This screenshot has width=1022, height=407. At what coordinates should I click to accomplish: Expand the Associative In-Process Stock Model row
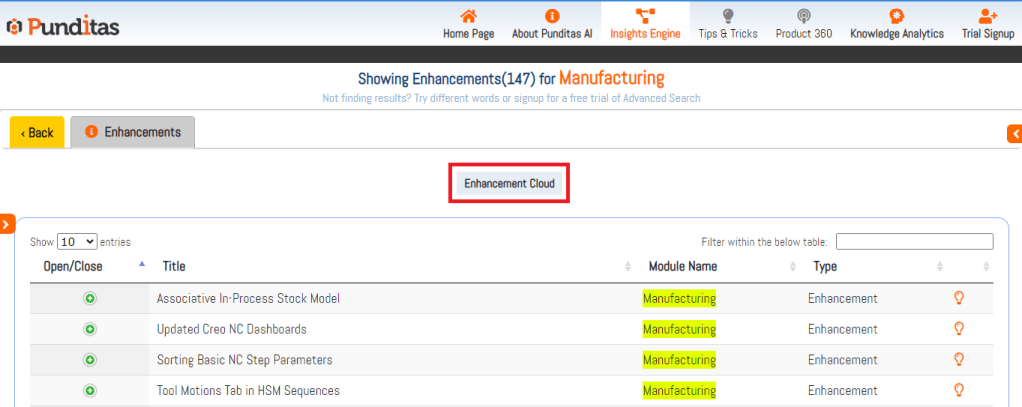(x=89, y=299)
